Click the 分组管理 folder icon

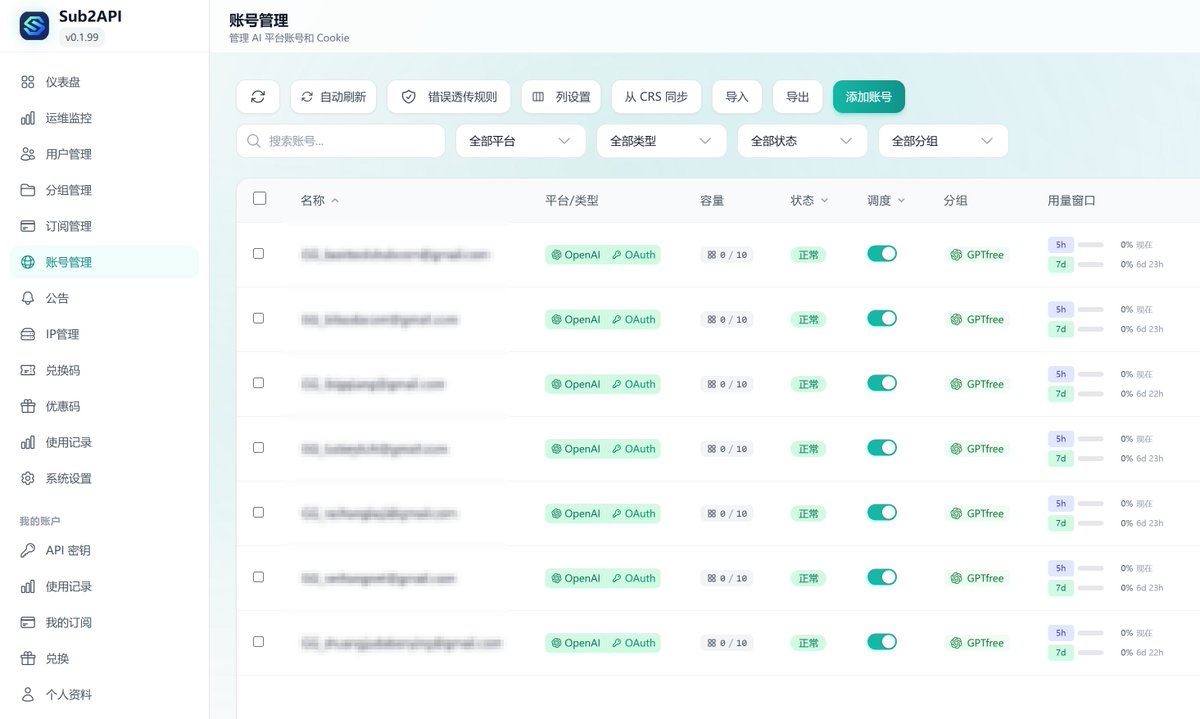[x=28, y=190]
